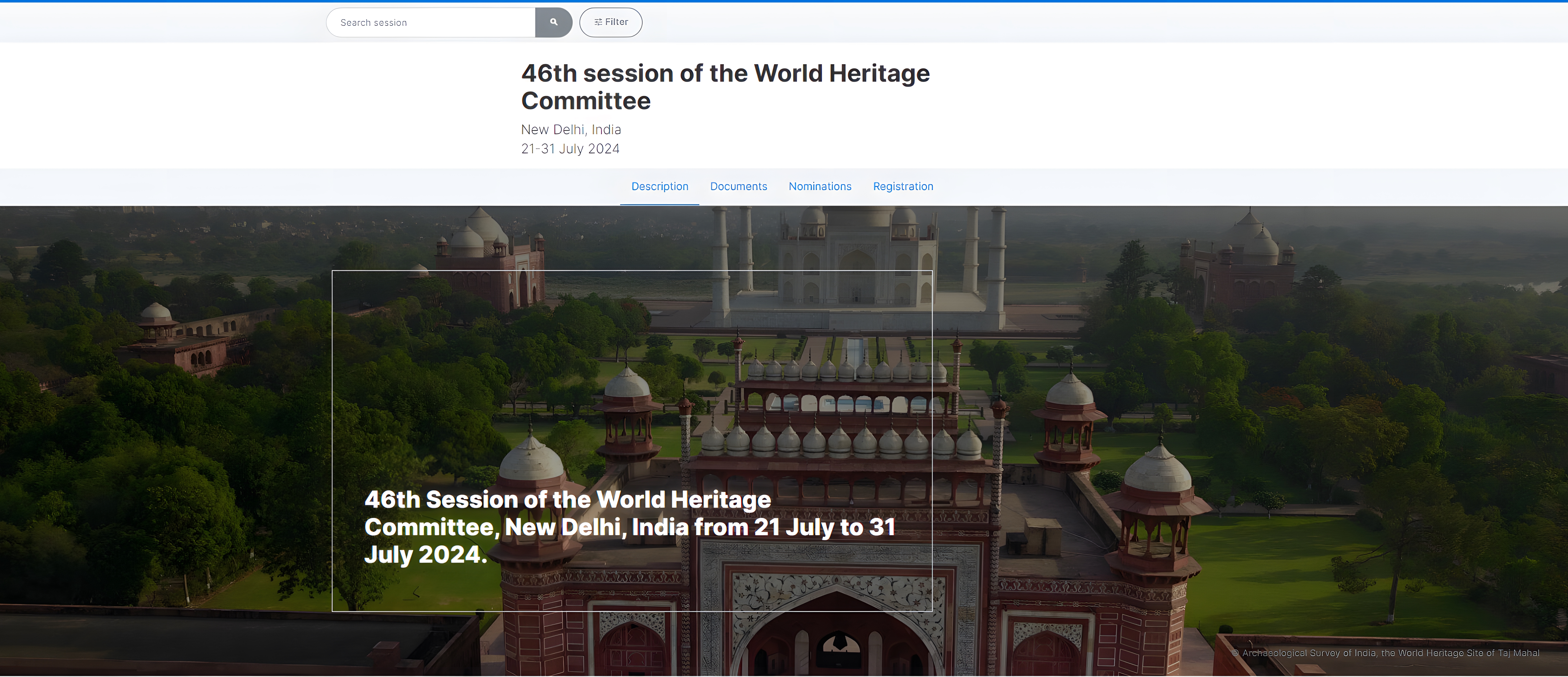Image resolution: width=1568 pixels, height=677 pixels.
Task: Click the white hero banner caption text
Action: [x=629, y=527]
